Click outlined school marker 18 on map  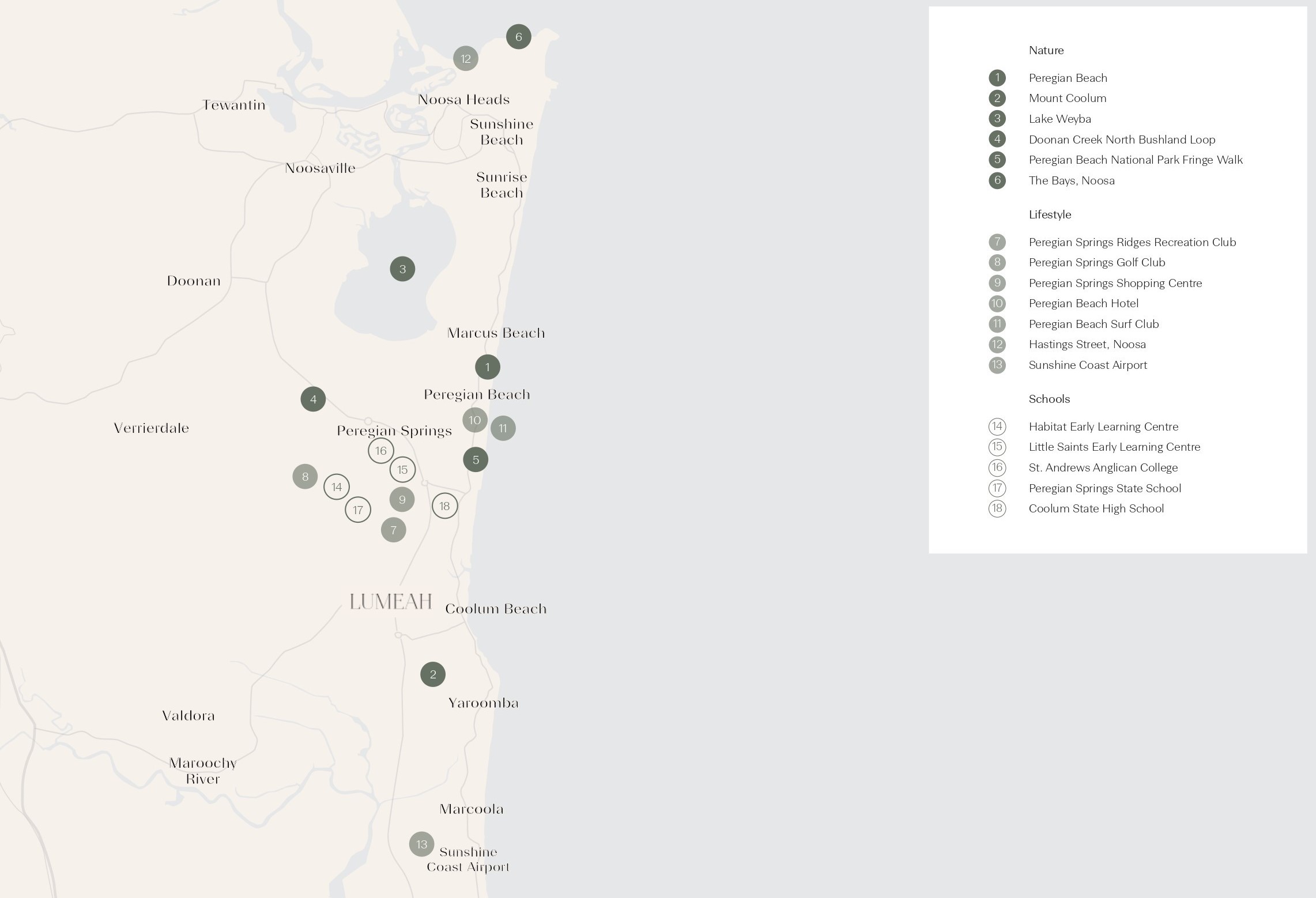pyautogui.click(x=444, y=506)
